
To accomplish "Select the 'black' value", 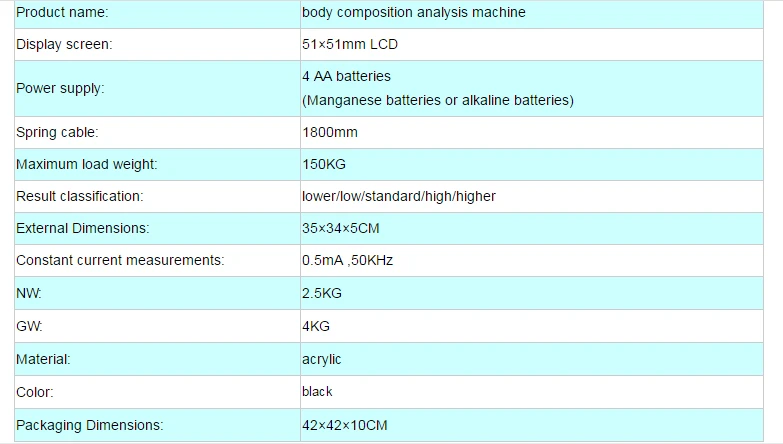I will click(317, 392).
